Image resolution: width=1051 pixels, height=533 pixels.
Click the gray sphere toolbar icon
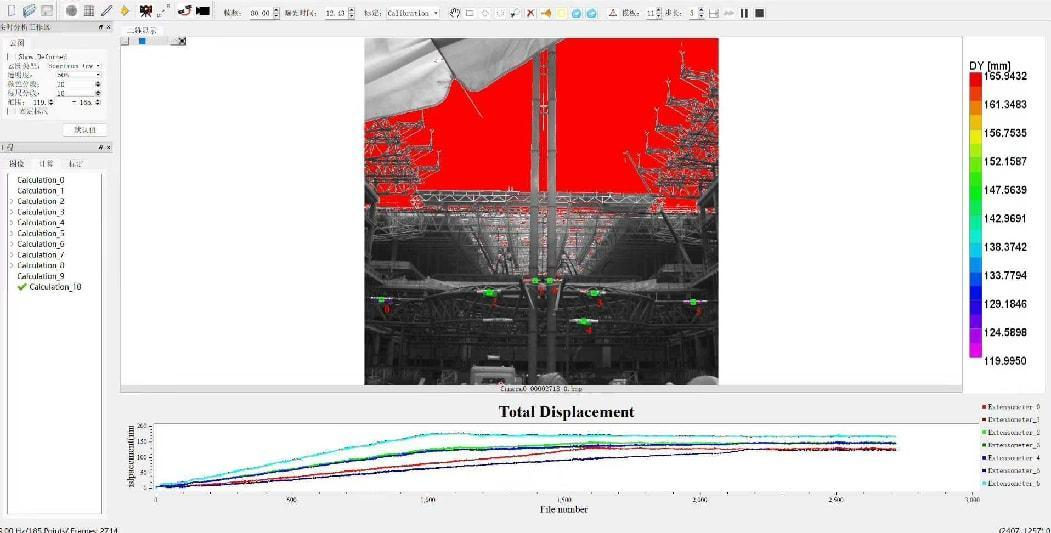72,11
